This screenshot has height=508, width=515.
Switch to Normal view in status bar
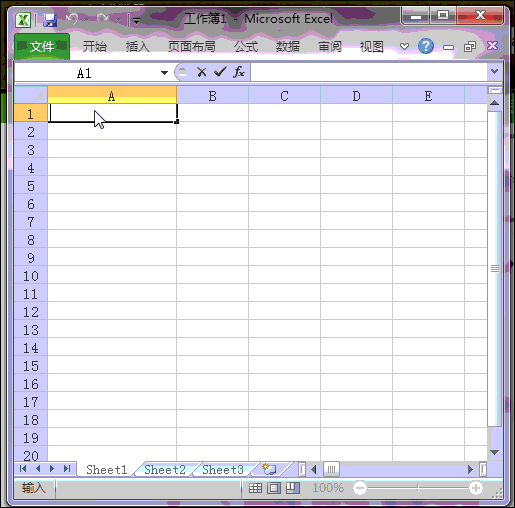click(256, 488)
